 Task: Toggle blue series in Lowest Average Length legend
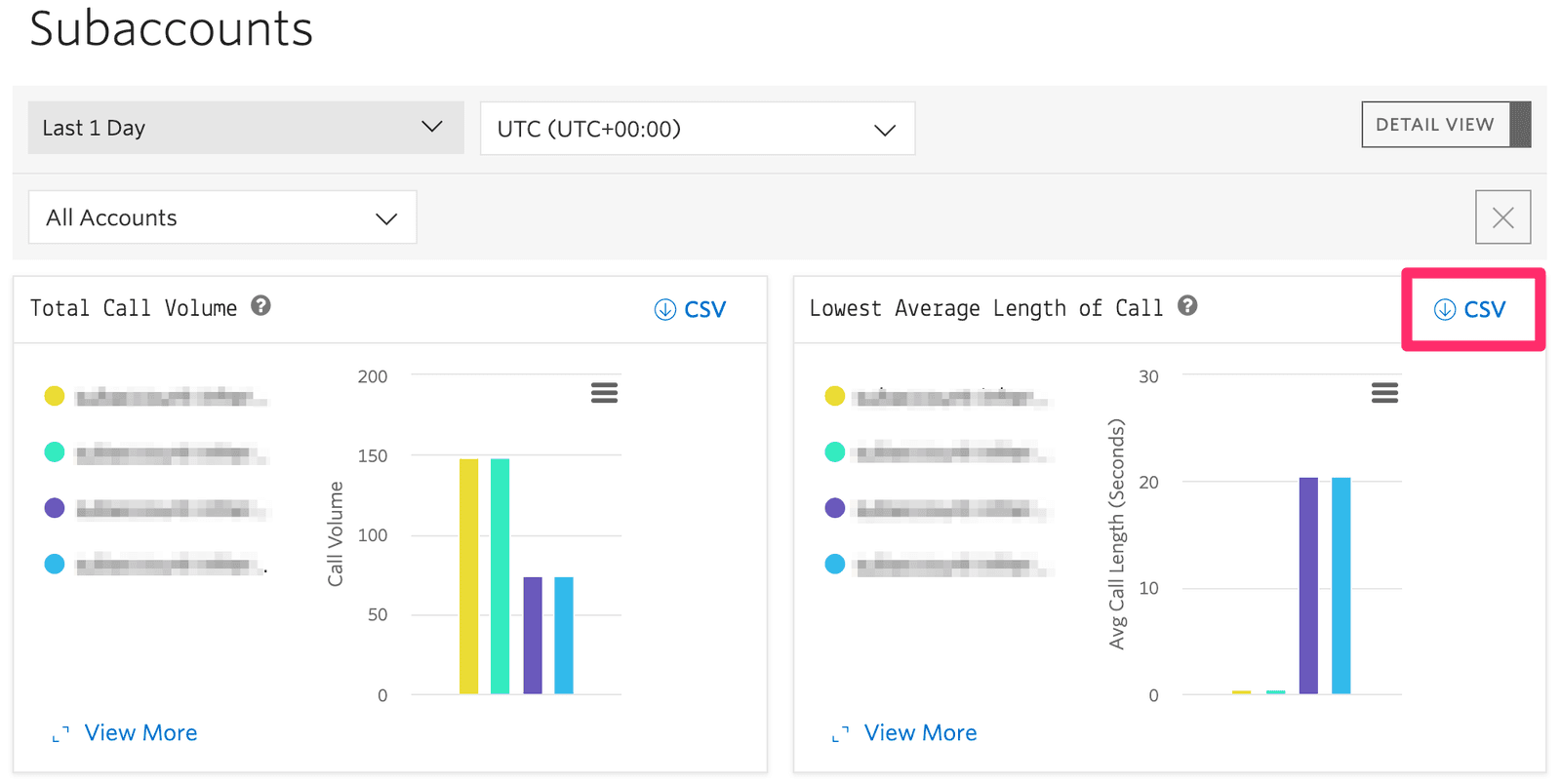[937, 564]
